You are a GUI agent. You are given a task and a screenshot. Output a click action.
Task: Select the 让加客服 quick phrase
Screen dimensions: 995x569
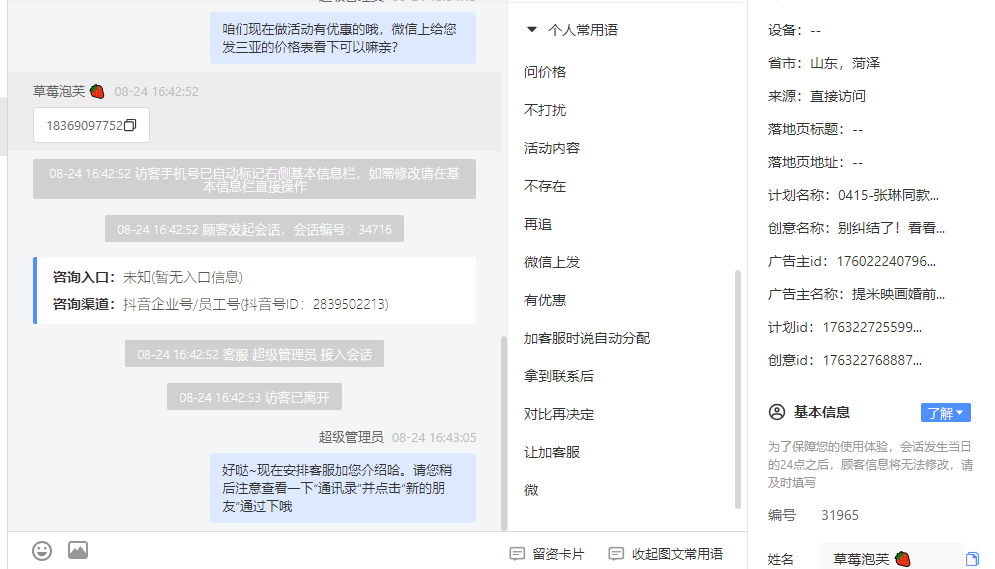[x=552, y=452]
